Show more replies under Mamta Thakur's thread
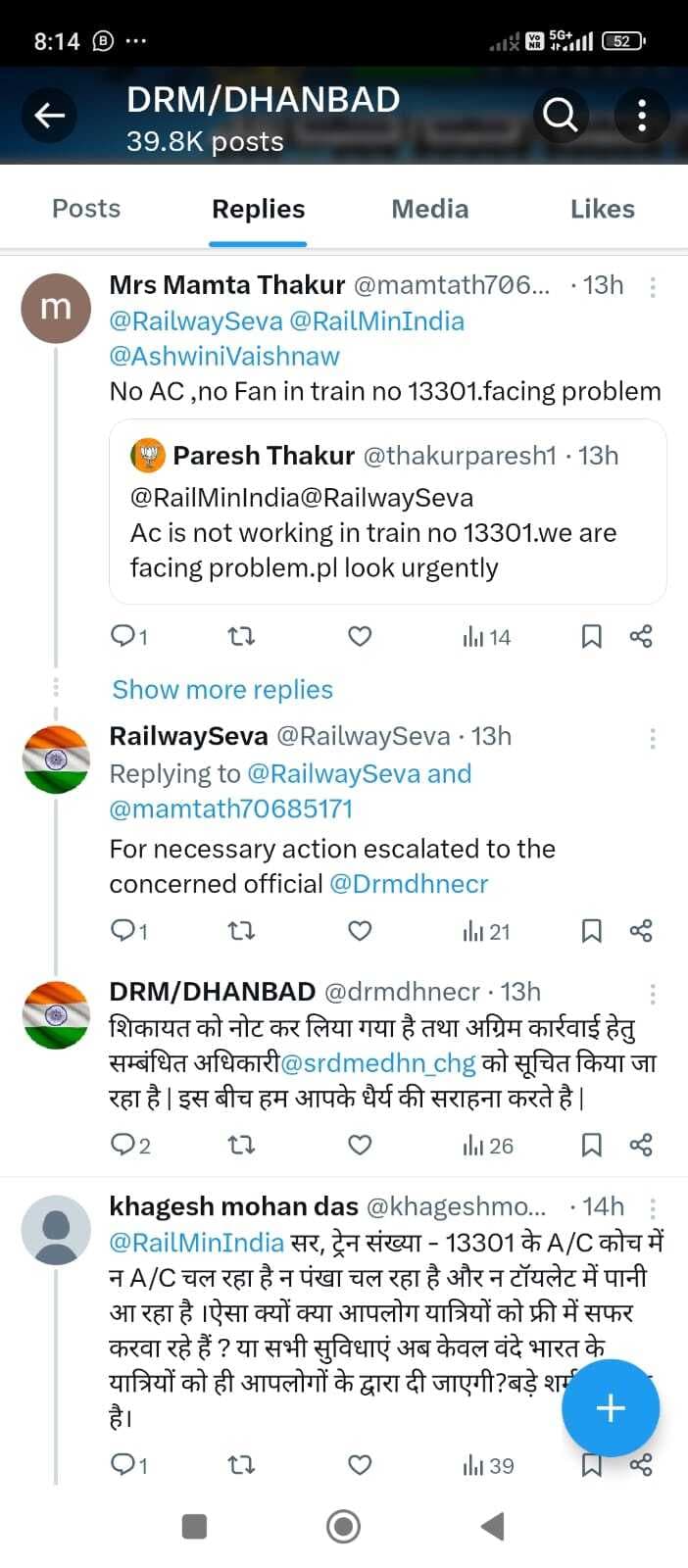 click(221, 689)
